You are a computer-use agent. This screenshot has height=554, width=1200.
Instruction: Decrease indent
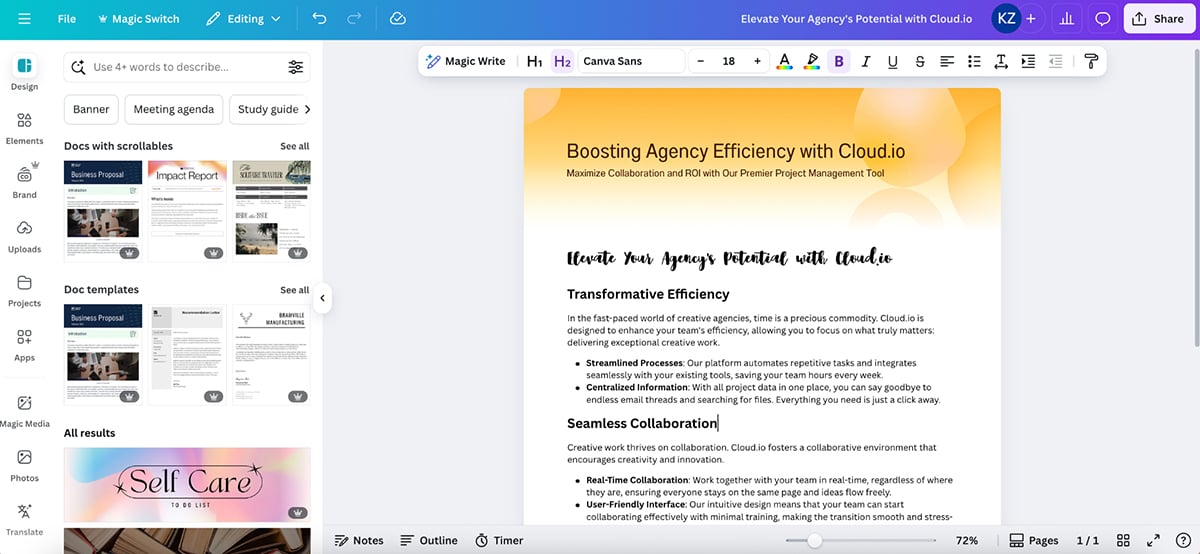coord(1055,61)
